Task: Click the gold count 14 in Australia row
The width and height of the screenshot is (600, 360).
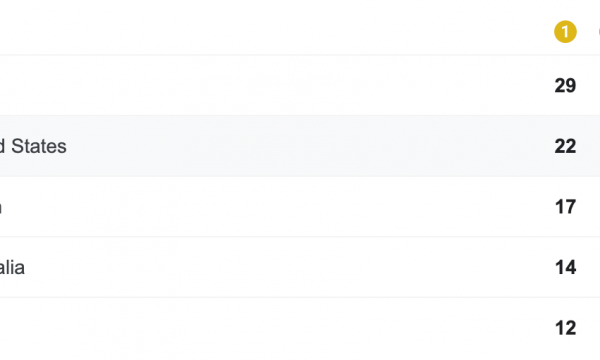Action: (565, 267)
